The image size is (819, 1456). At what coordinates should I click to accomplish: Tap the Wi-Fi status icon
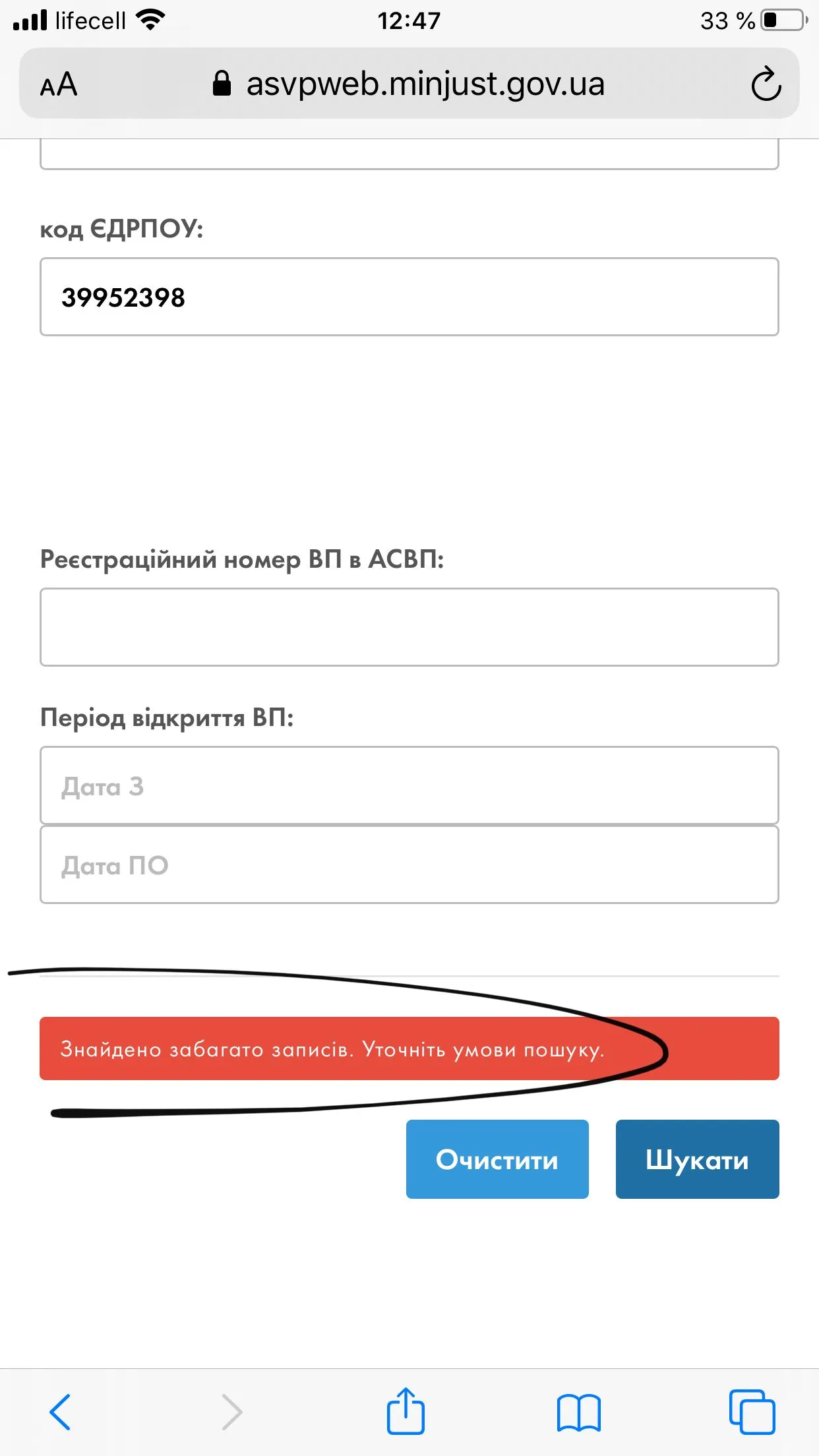click(x=150, y=20)
